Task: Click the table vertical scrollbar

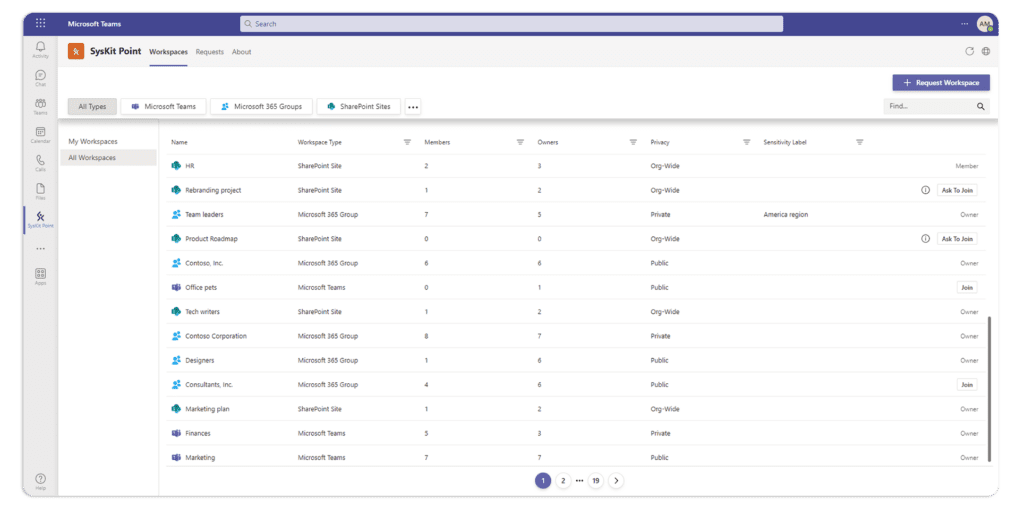Action: point(989,389)
